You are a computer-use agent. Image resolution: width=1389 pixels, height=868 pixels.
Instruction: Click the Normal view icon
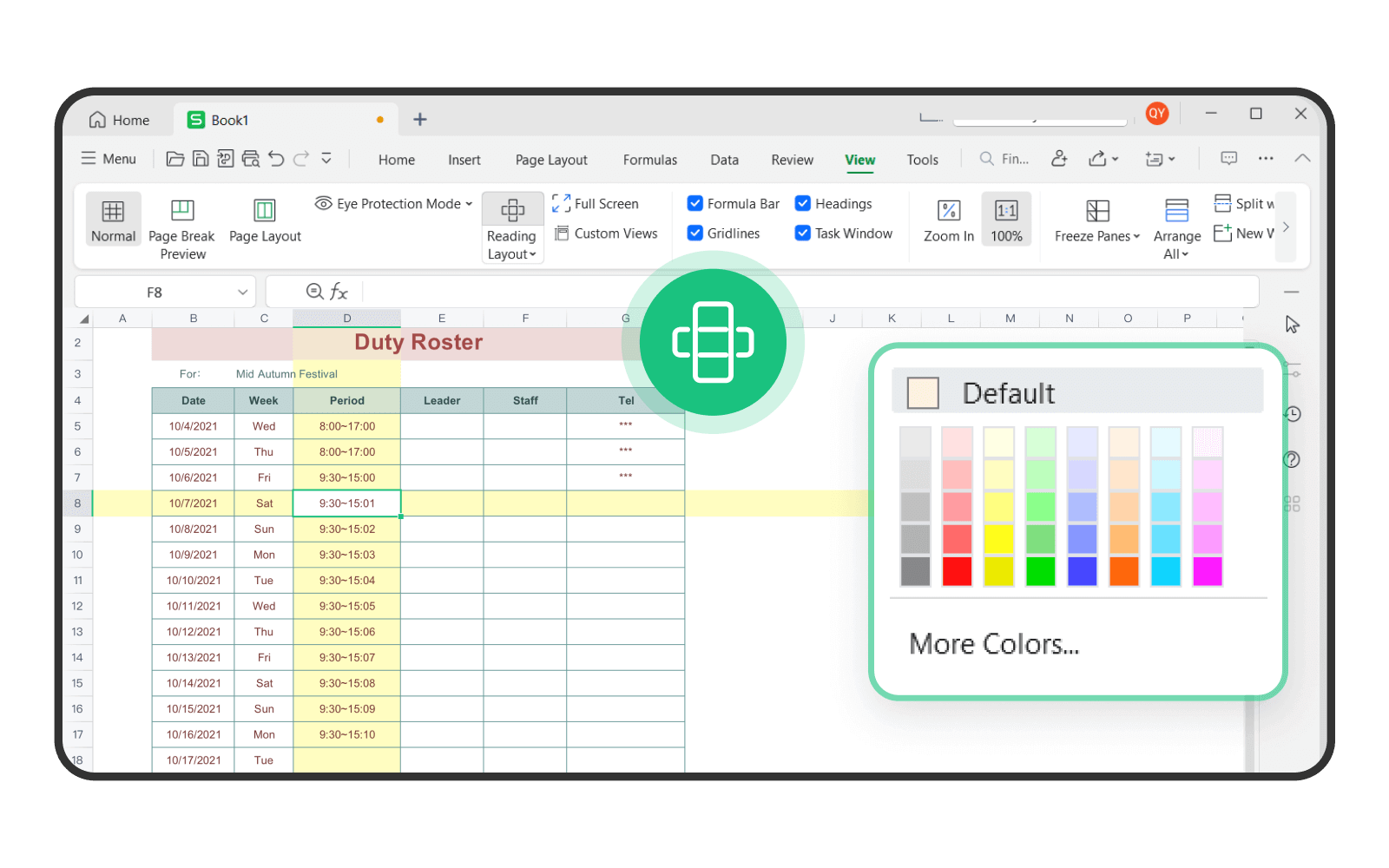[x=113, y=211]
